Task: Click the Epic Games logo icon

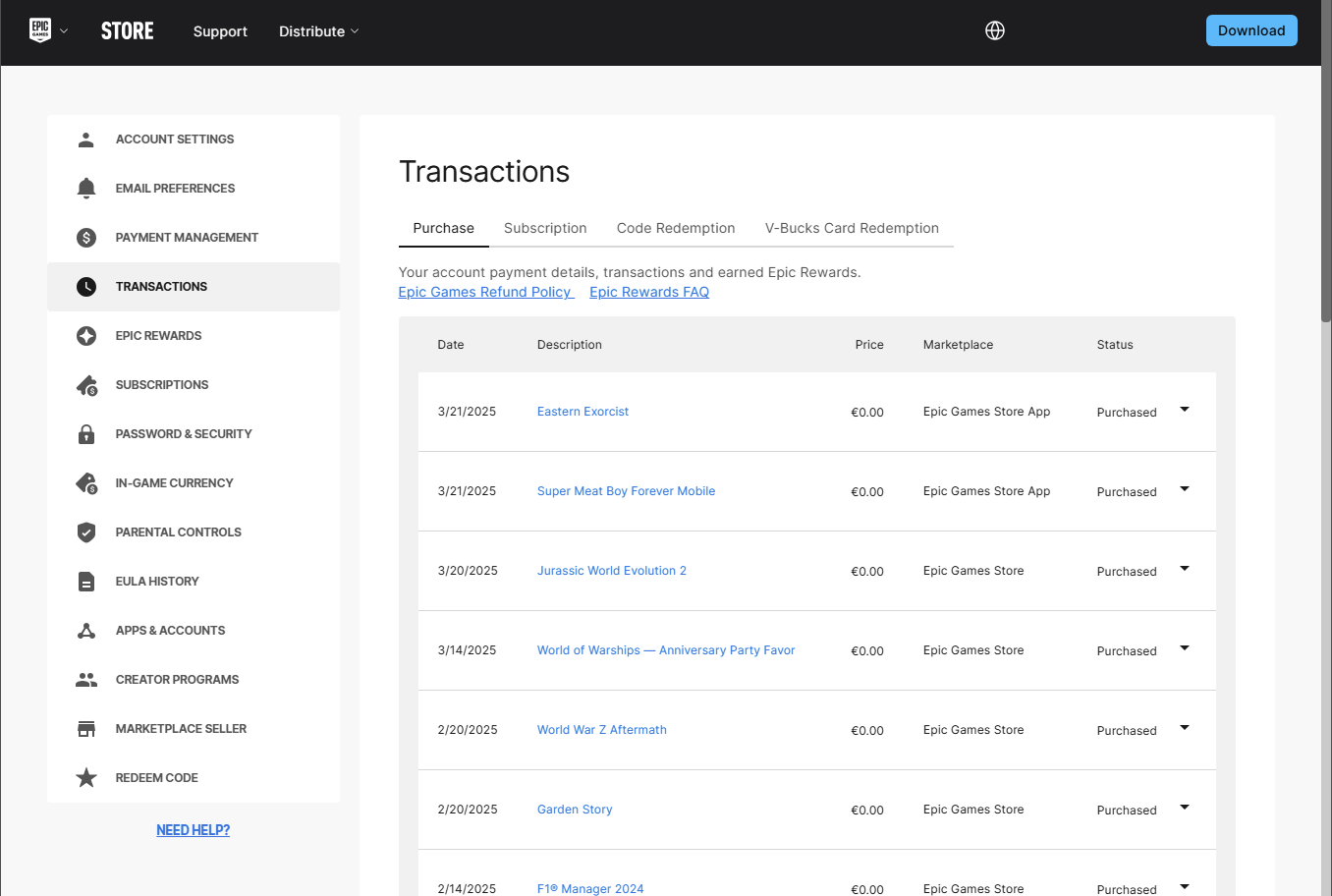Action: tap(40, 30)
